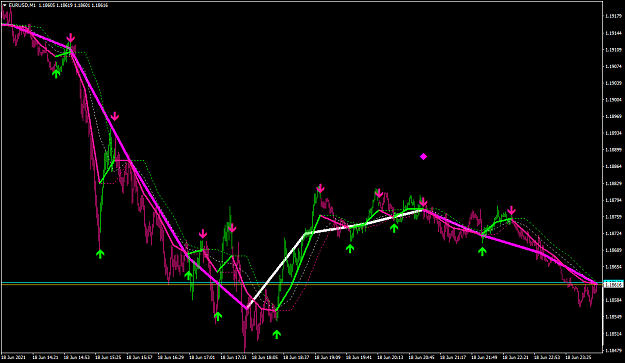Click the 18 Jun 2021 date label
Image resolution: width=625 pixels, height=363 pixels.
click(14, 357)
